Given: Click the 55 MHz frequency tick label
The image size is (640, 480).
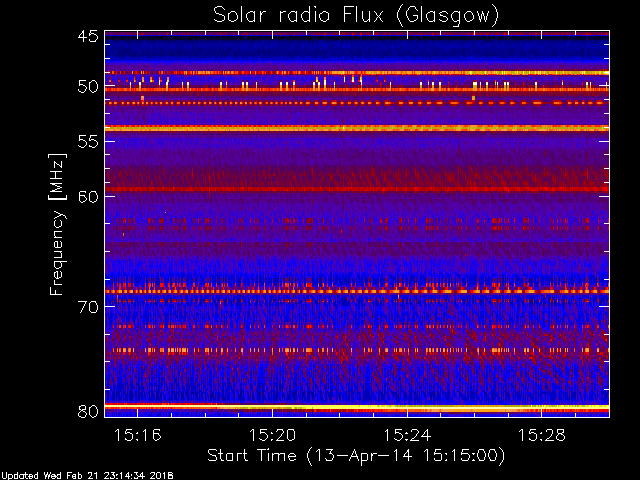Looking at the screenshot, I should pos(87,142).
